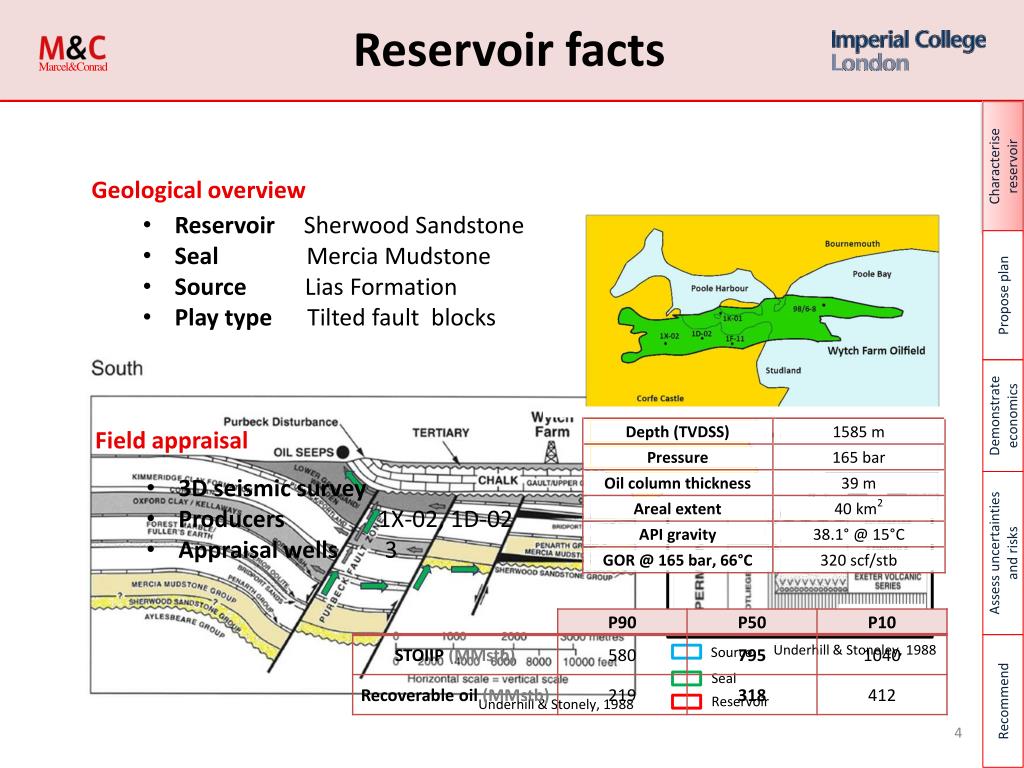The height and width of the screenshot is (768, 1024).
Task: Click the P90 column header
Action: pos(622,622)
